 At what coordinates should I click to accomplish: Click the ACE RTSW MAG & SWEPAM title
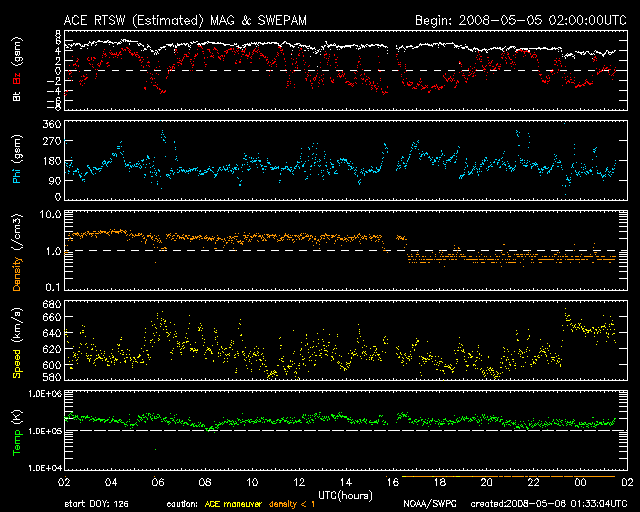(176, 20)
